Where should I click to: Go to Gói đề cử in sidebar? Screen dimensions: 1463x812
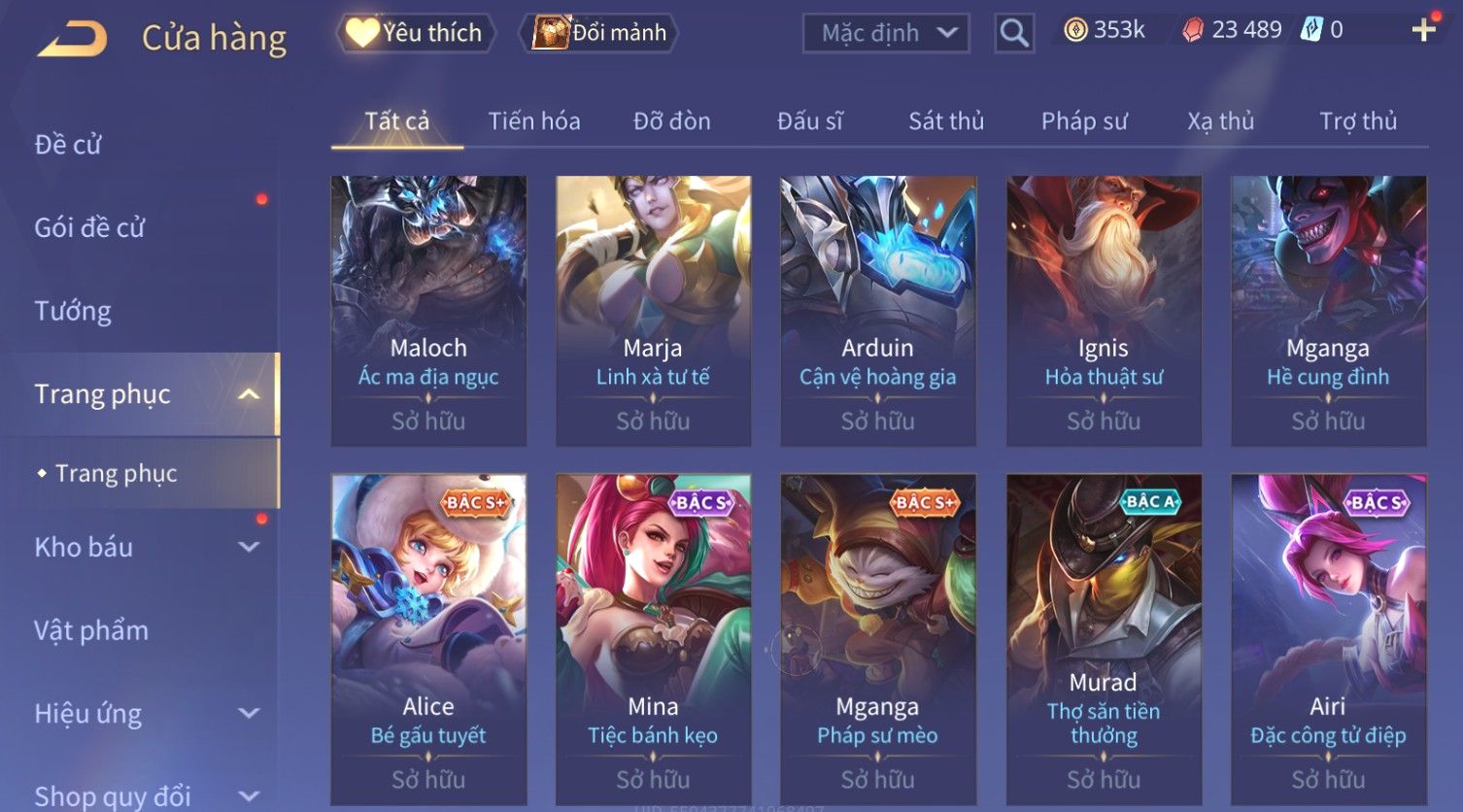(x=89, y=227)
